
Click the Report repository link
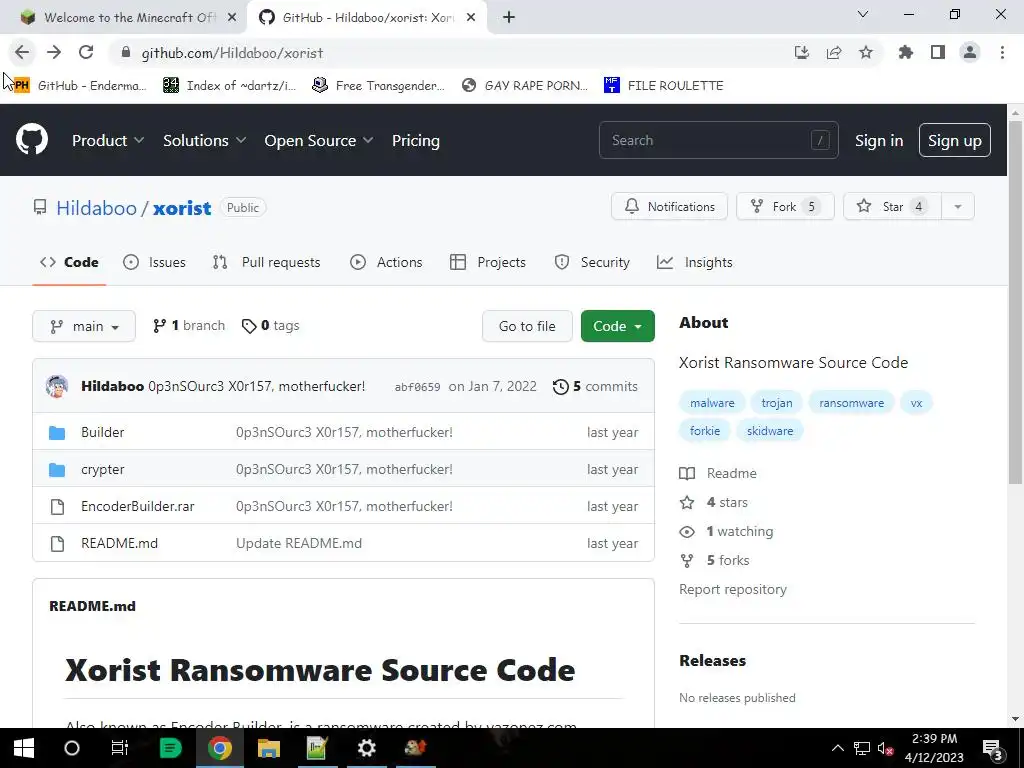(x=733, y=589)
